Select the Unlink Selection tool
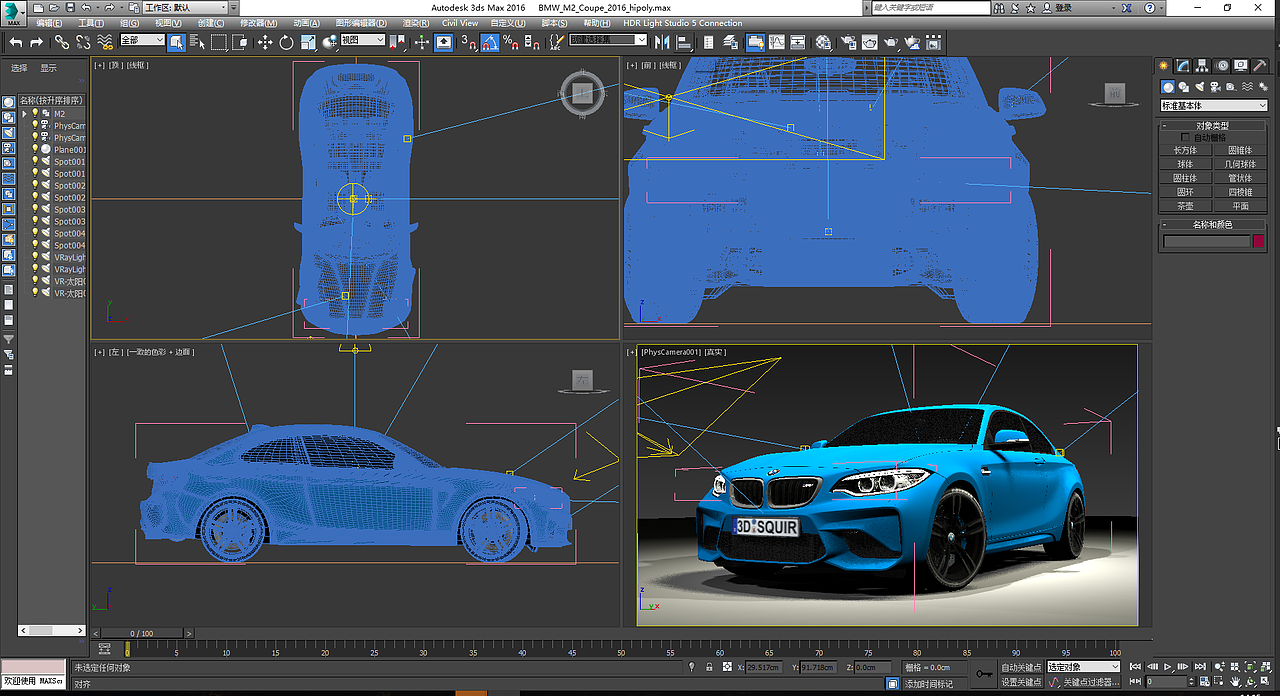1280x696 pixels. tap(83, 42)
